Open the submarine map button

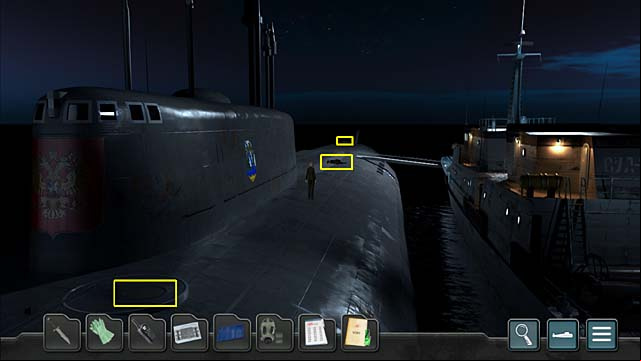[563, 334]
